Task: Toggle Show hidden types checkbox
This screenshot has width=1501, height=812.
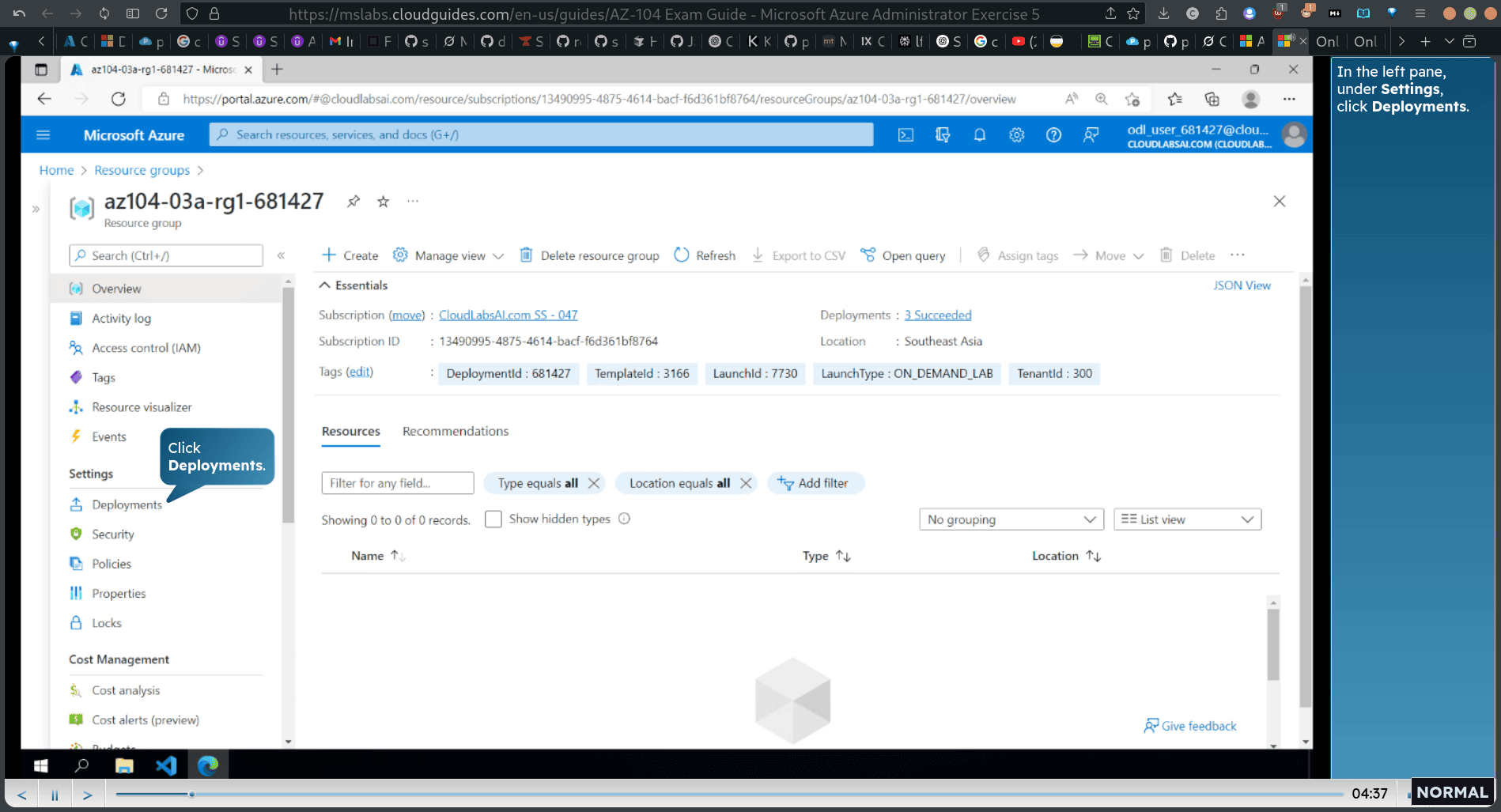Action: tap(493, 519)
